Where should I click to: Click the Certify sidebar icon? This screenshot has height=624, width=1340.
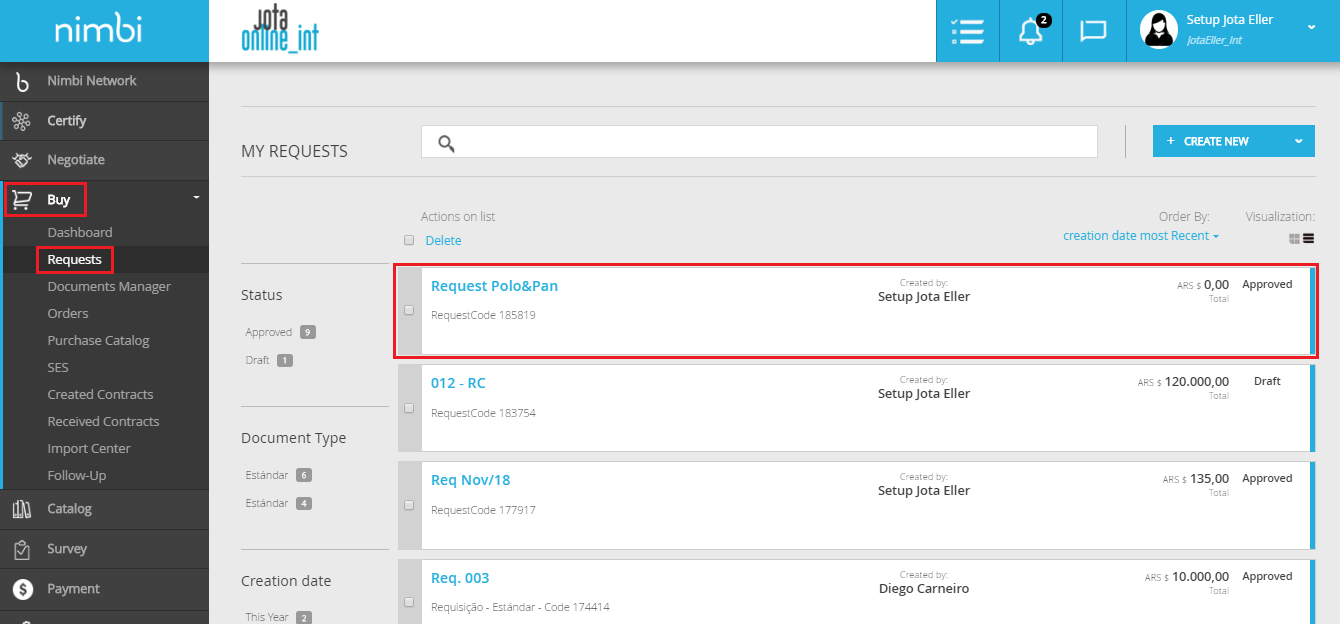[21, 121]
